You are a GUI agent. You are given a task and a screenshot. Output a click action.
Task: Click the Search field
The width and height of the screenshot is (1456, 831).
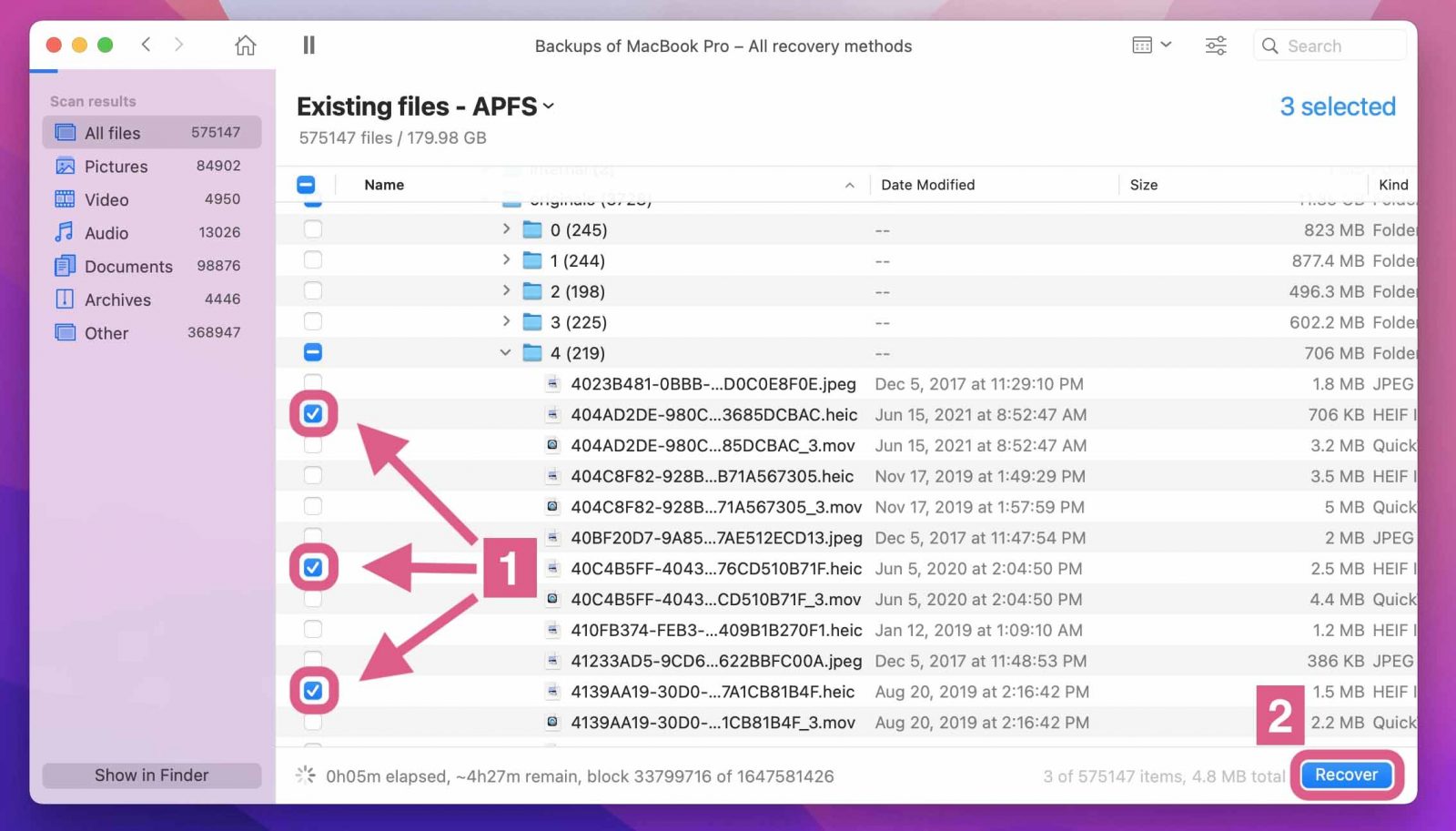(x=1330, y=46)
